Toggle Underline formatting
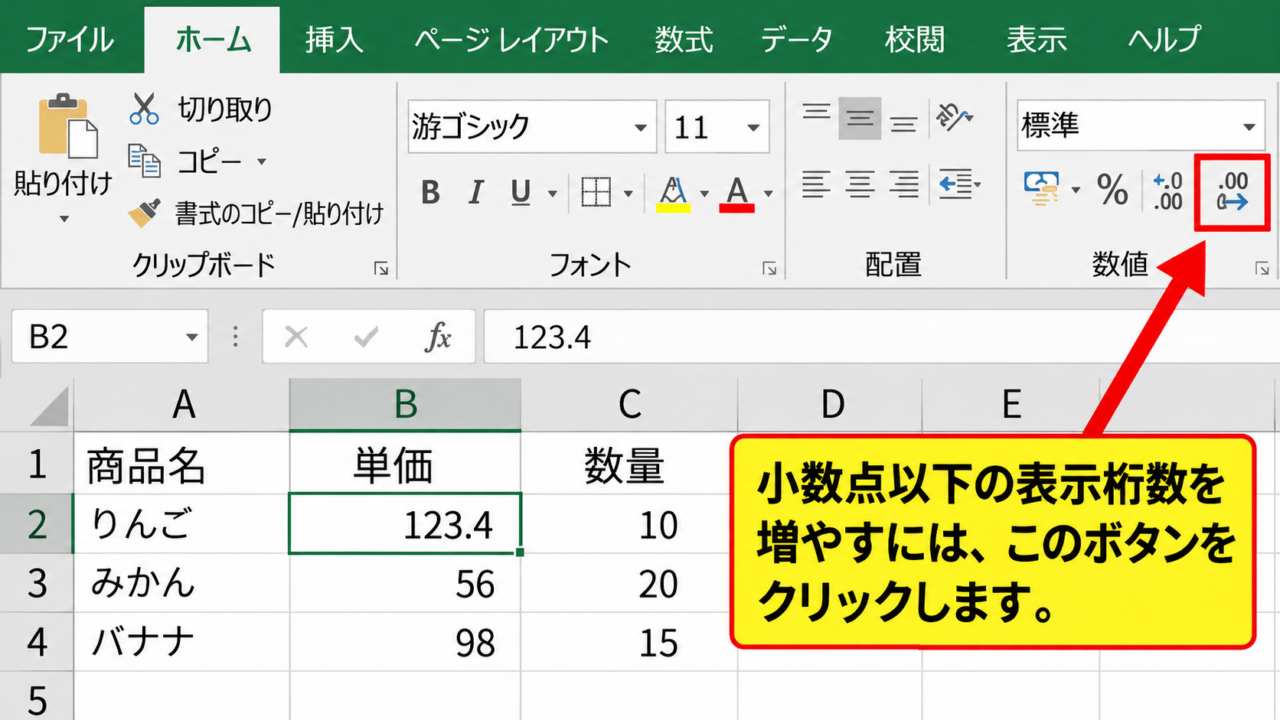This screenshot has height=720, width=1280. [520, 192]
